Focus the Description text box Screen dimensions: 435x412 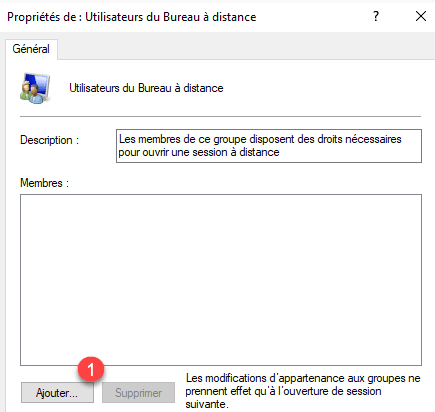(269, 146)
